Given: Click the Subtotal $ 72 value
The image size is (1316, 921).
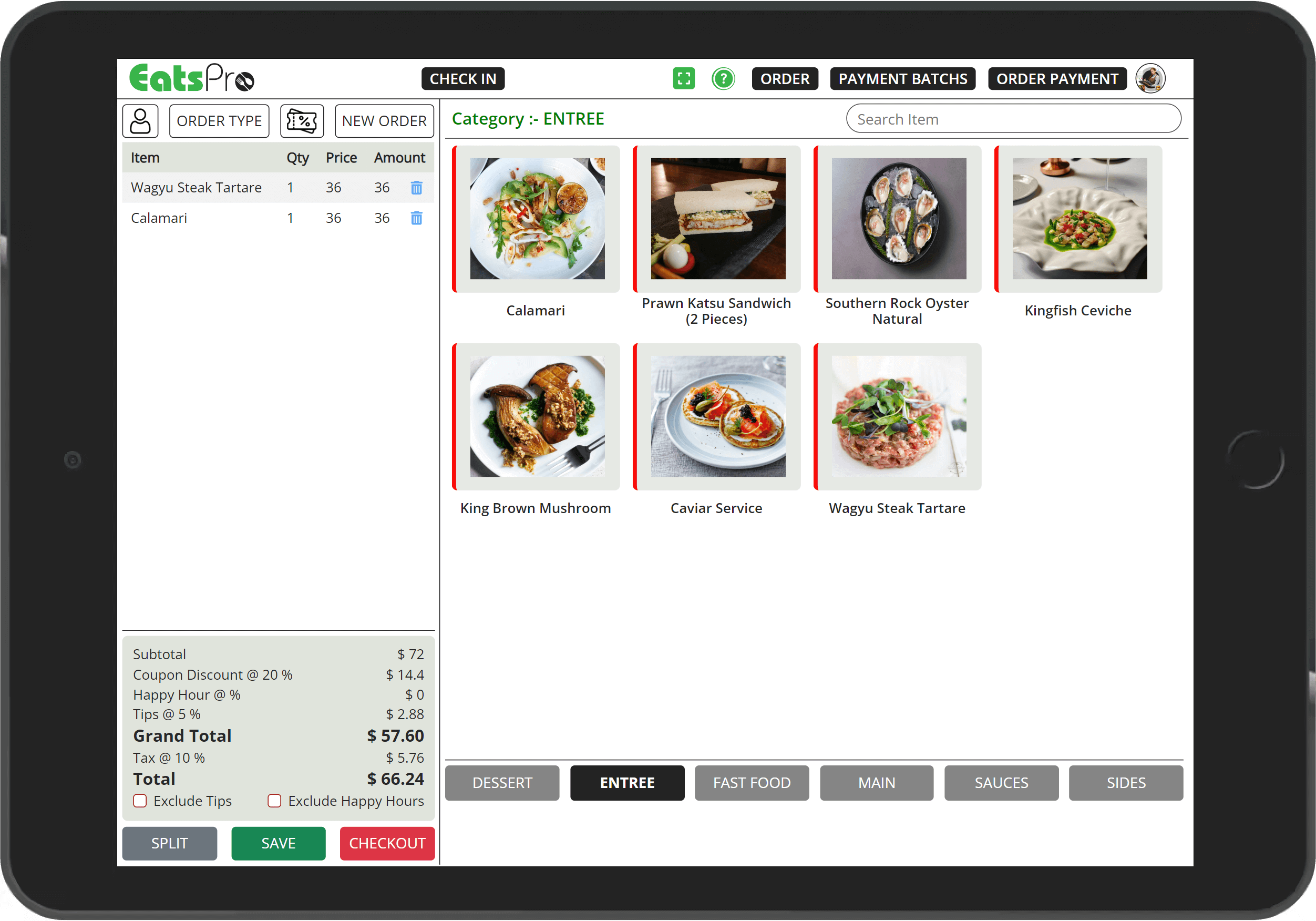Looking at the screenshot, I should pyautogui.click(x=410, y=654).
